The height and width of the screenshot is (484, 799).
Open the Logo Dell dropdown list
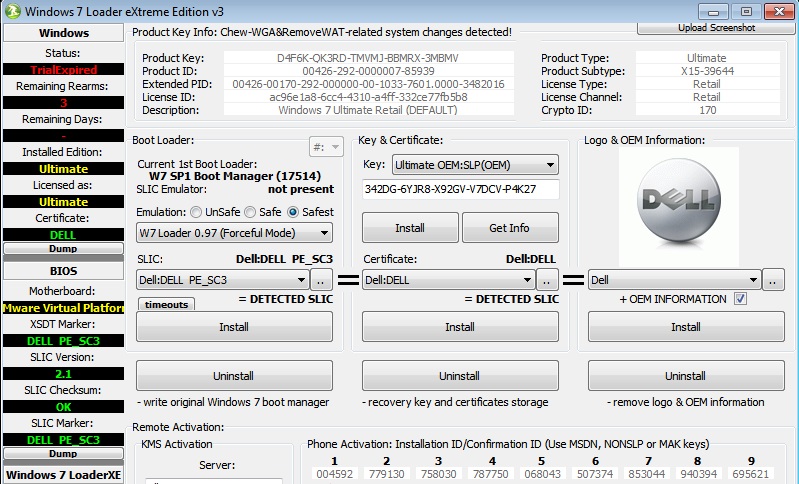click(674, 280)
